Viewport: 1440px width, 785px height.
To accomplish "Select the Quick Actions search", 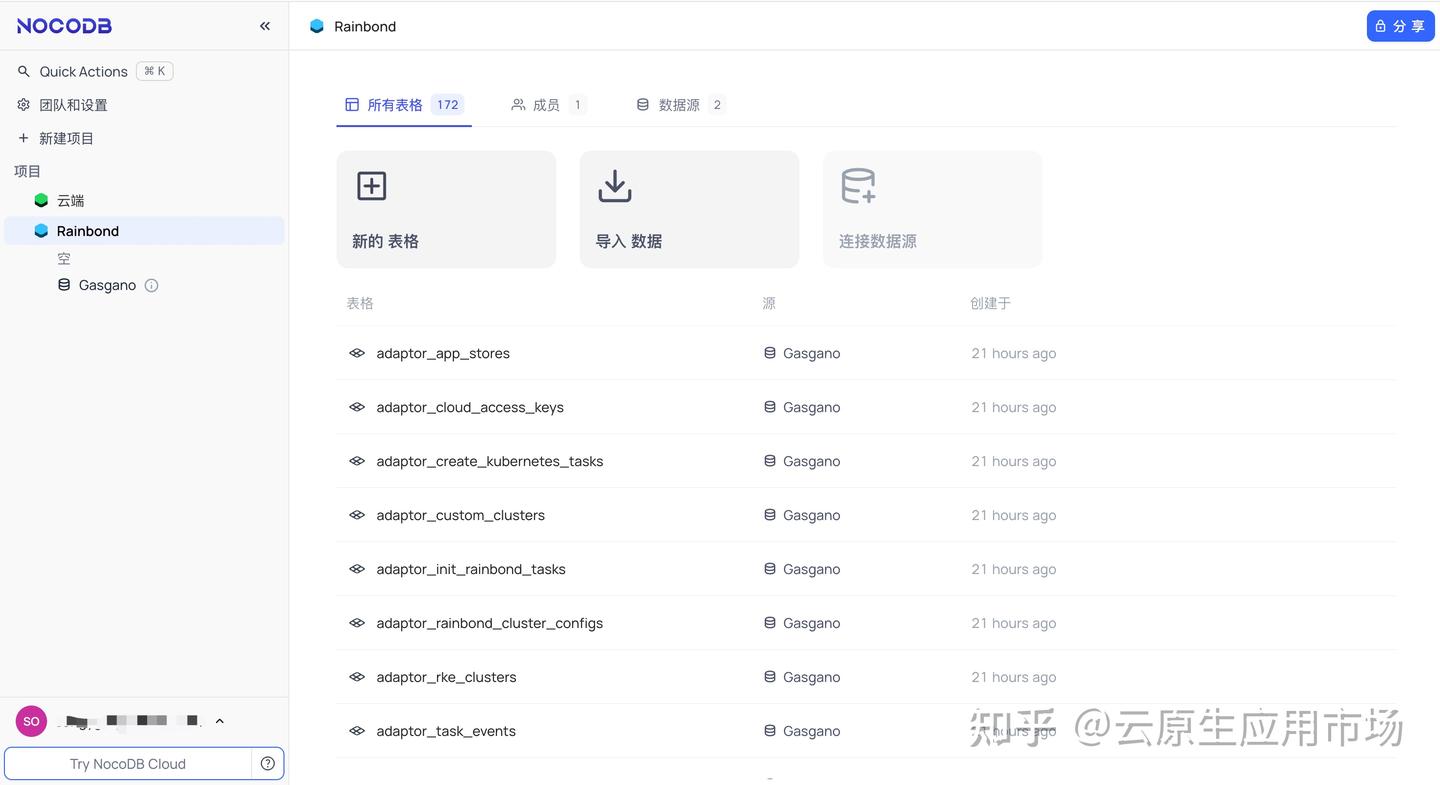I will [83, 71].
